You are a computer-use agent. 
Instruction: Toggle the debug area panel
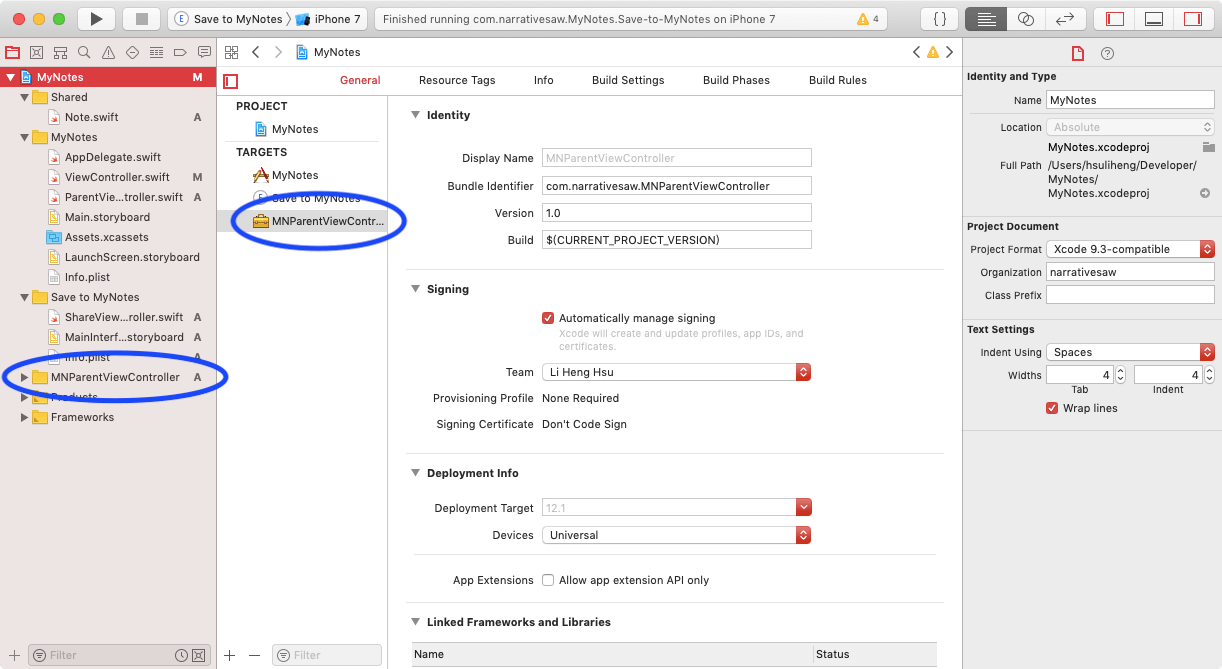(x=1153, y=19)
